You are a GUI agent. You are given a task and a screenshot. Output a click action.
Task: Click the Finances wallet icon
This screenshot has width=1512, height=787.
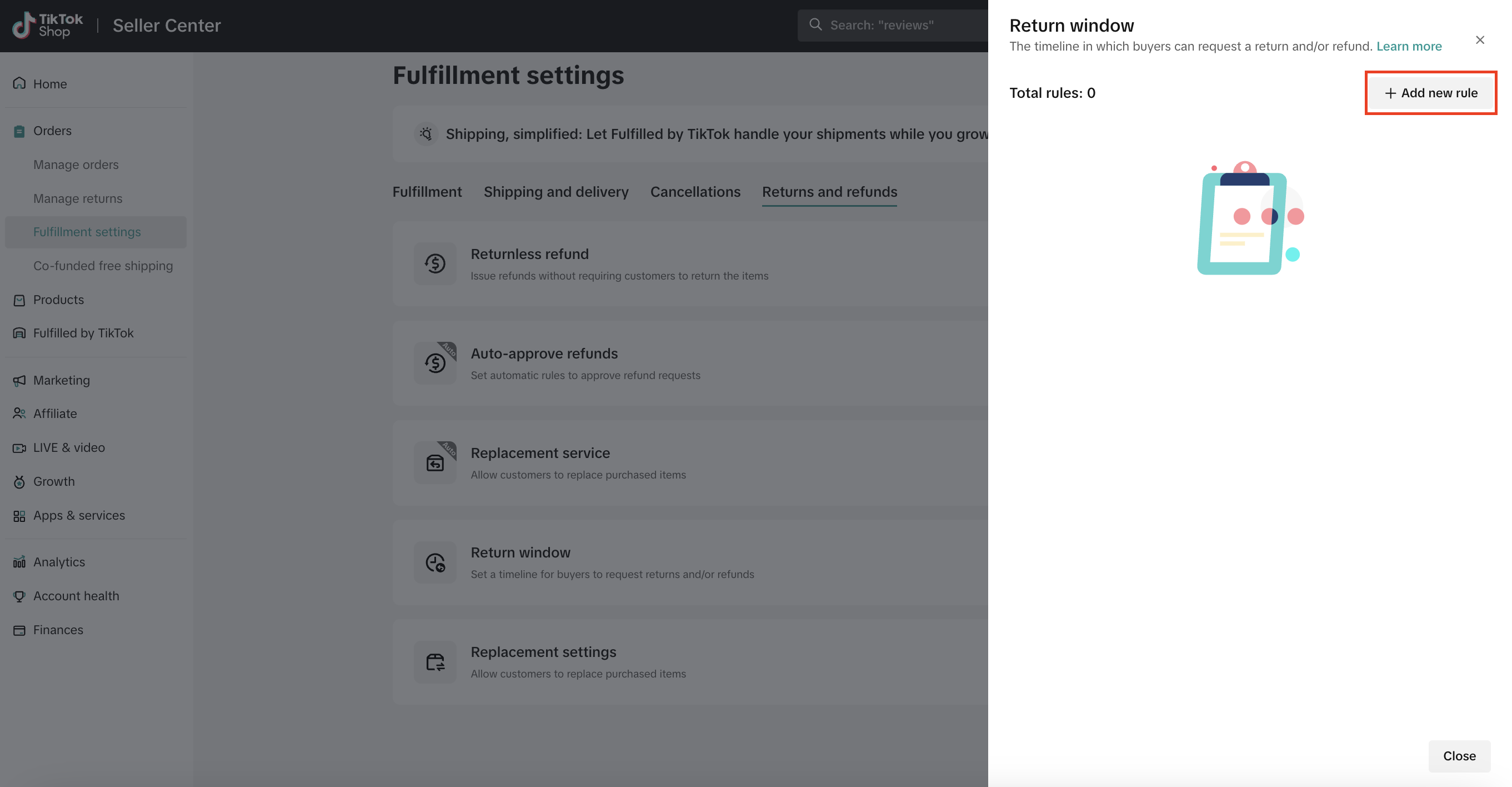[19, 630]
